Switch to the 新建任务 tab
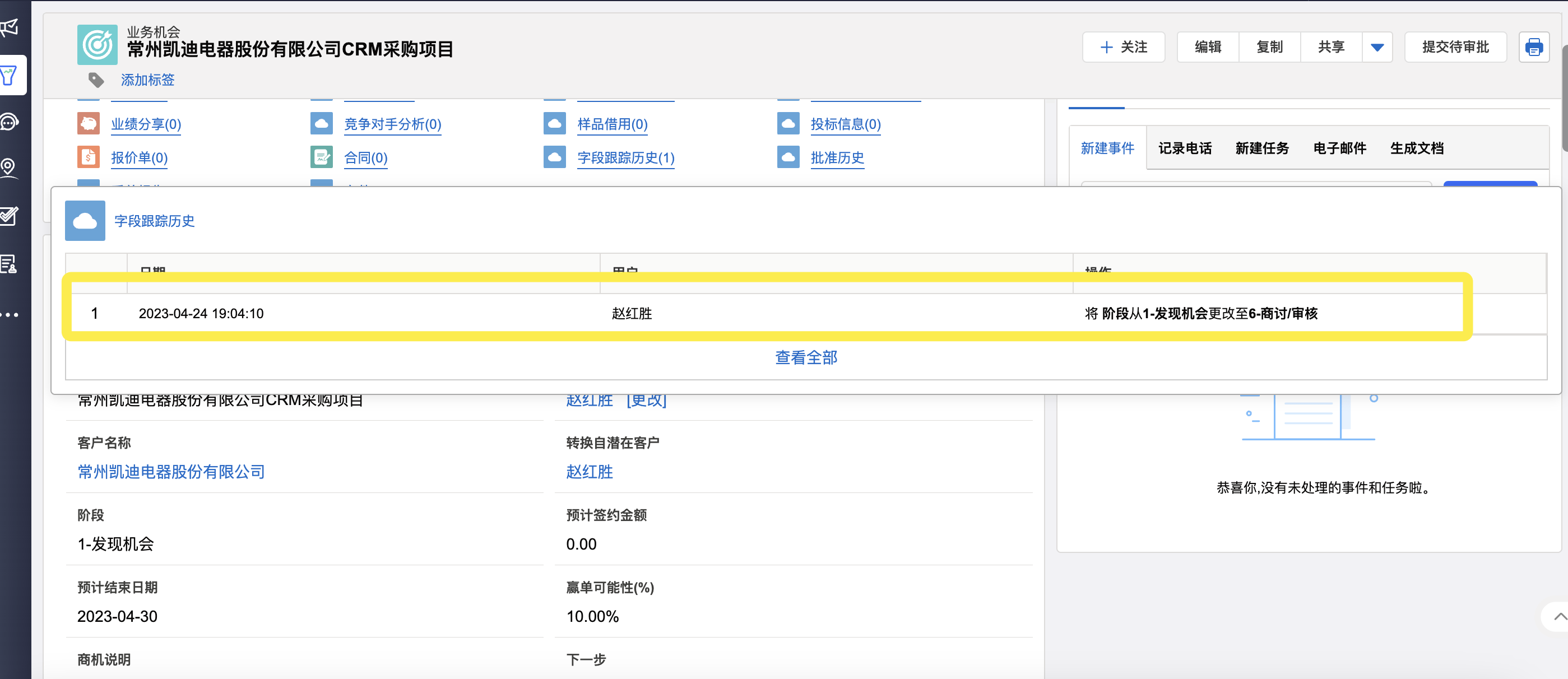Viewport: 1568px width, 679px height. pos(1262,148)
